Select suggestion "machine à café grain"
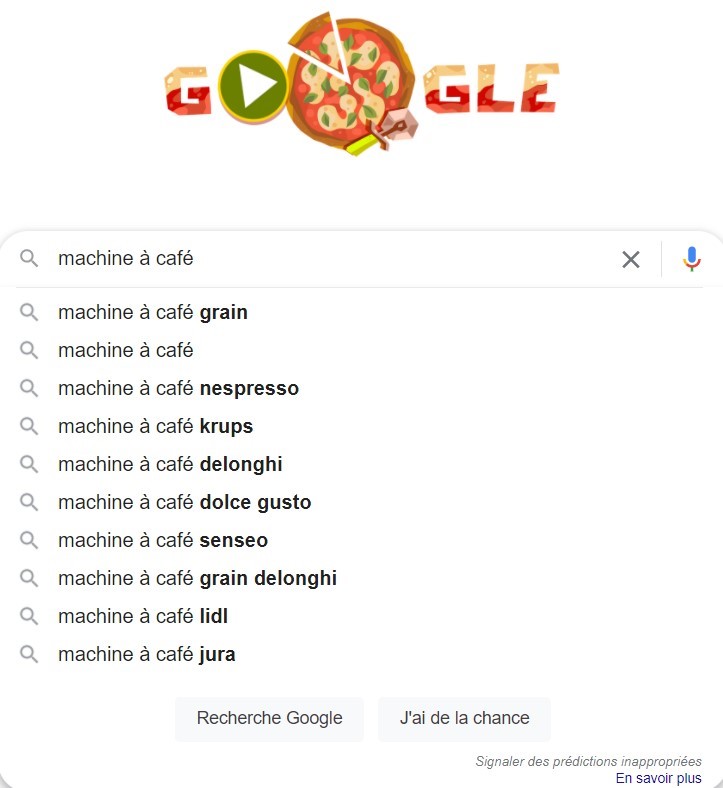This screenshot has height=788, width=723. click(153, 312)
